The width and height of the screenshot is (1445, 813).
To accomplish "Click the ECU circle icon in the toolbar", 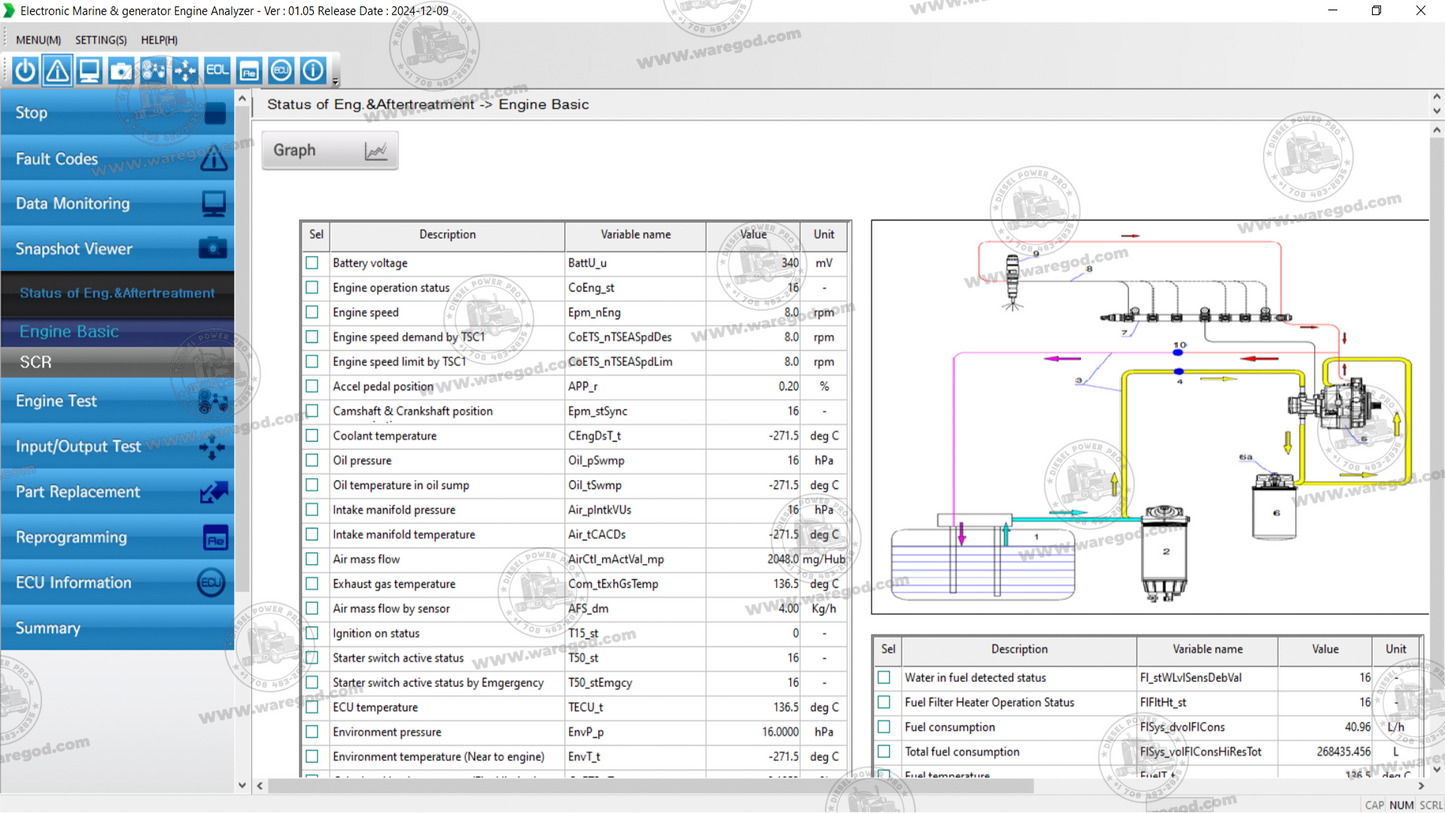I will tap(281, 70).
